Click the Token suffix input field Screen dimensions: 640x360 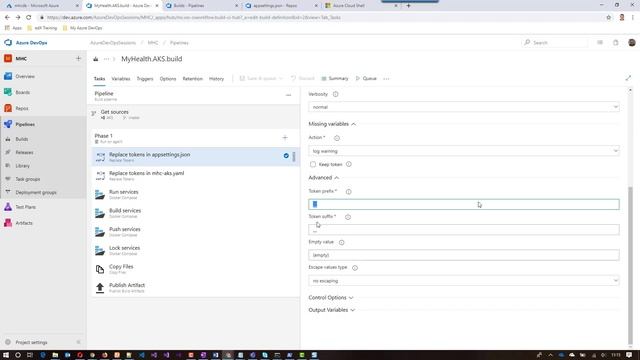[x=464, y=230]
